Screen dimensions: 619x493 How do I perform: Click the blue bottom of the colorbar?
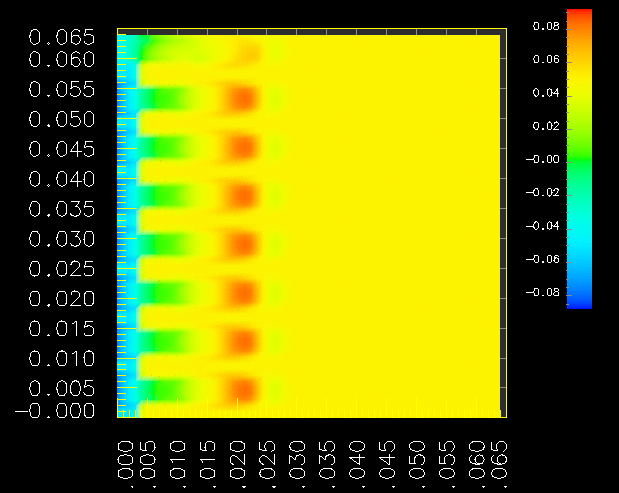pos(579,300)
